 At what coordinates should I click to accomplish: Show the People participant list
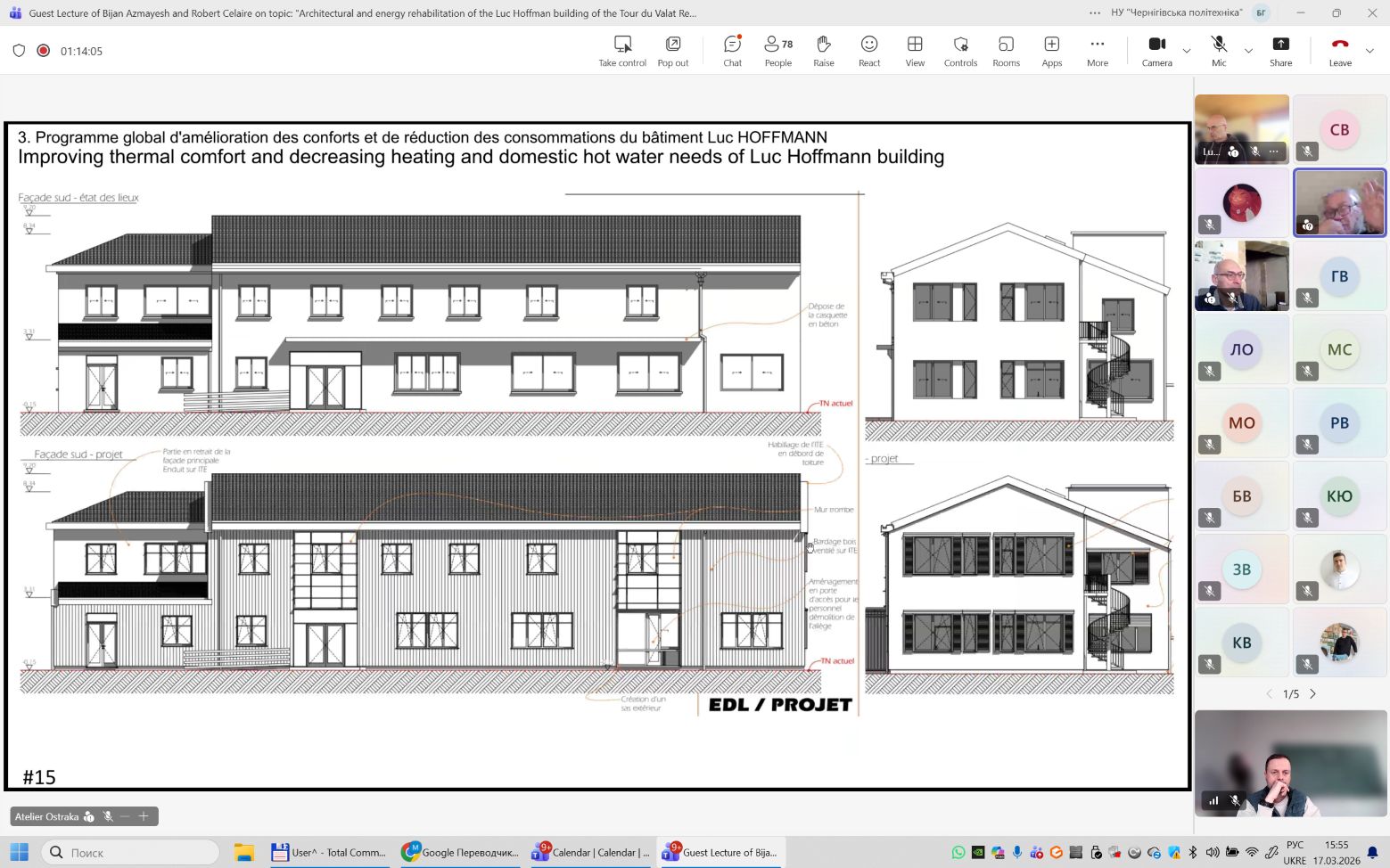click(777, 51)
